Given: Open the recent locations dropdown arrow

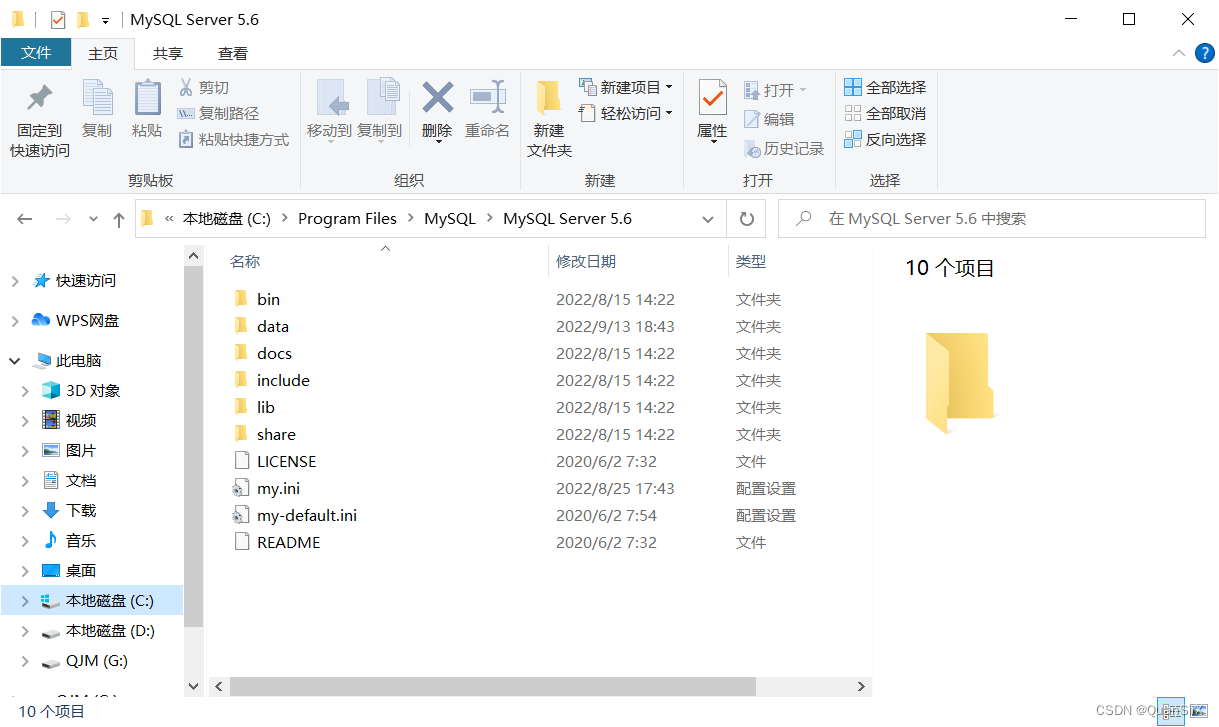Looking at the screenshot, I should [94, 219].
